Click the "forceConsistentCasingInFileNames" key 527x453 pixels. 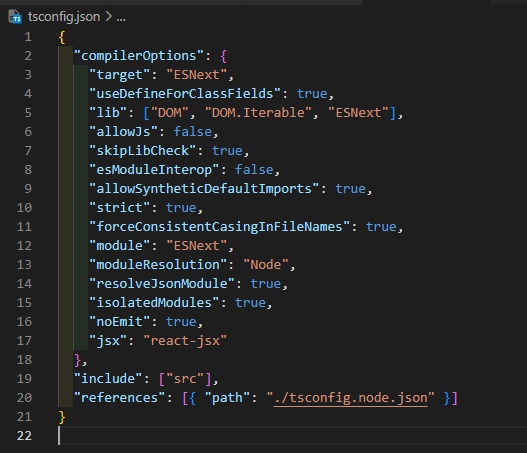pos(219,226)
